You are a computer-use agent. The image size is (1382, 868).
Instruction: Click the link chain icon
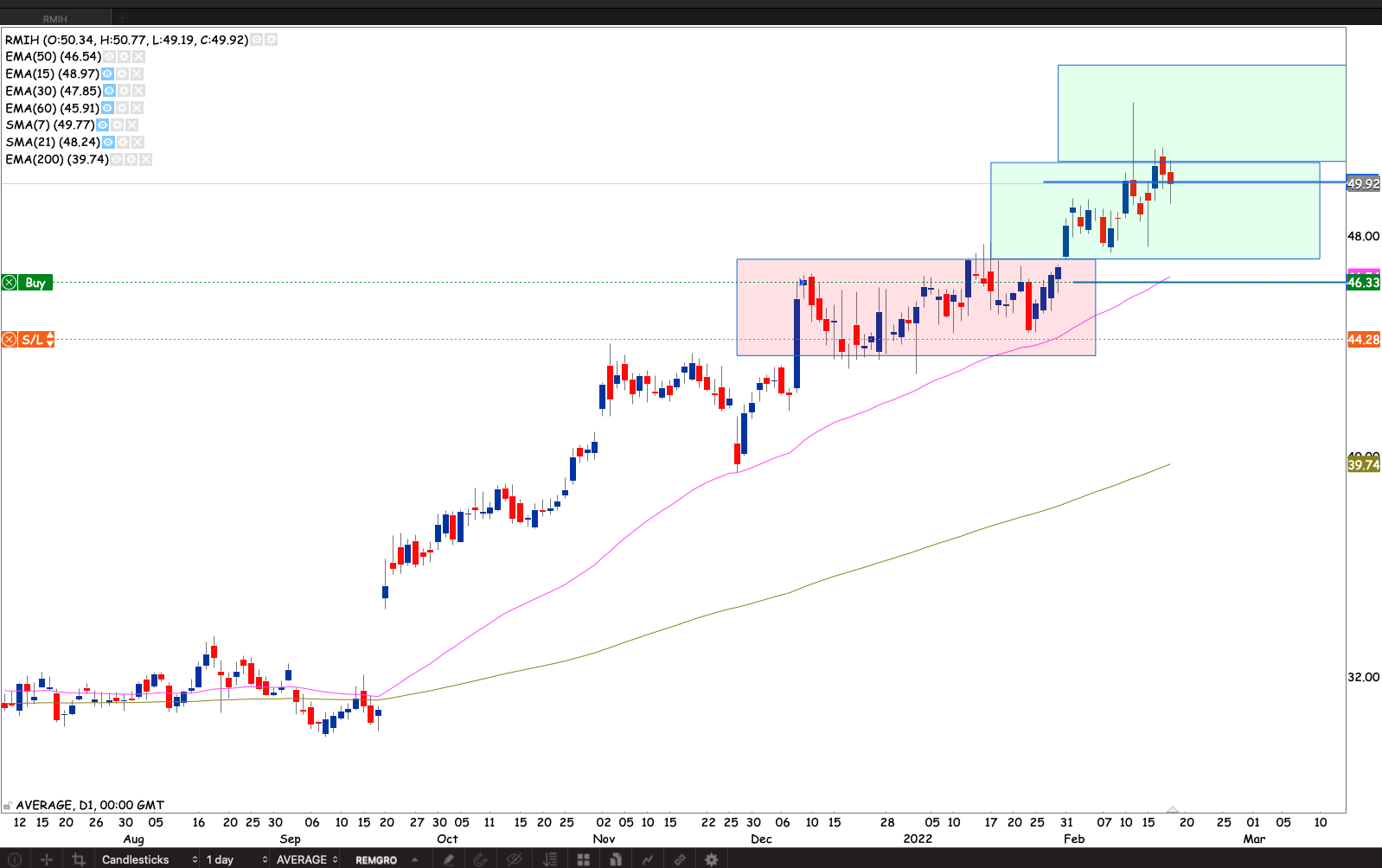(680, 859)
